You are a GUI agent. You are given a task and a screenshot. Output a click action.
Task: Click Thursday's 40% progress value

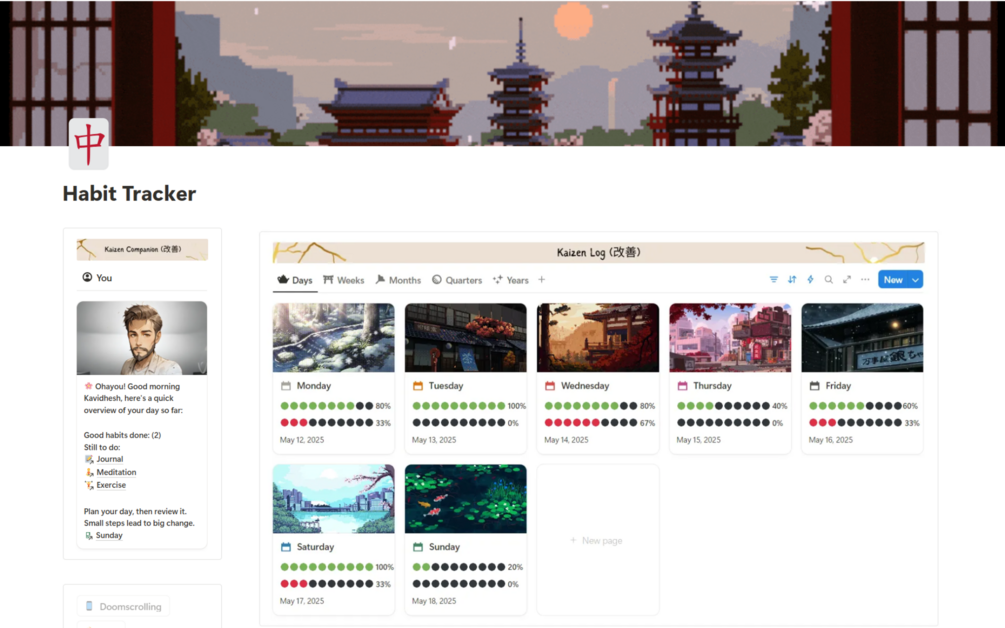tap(779, 406)
